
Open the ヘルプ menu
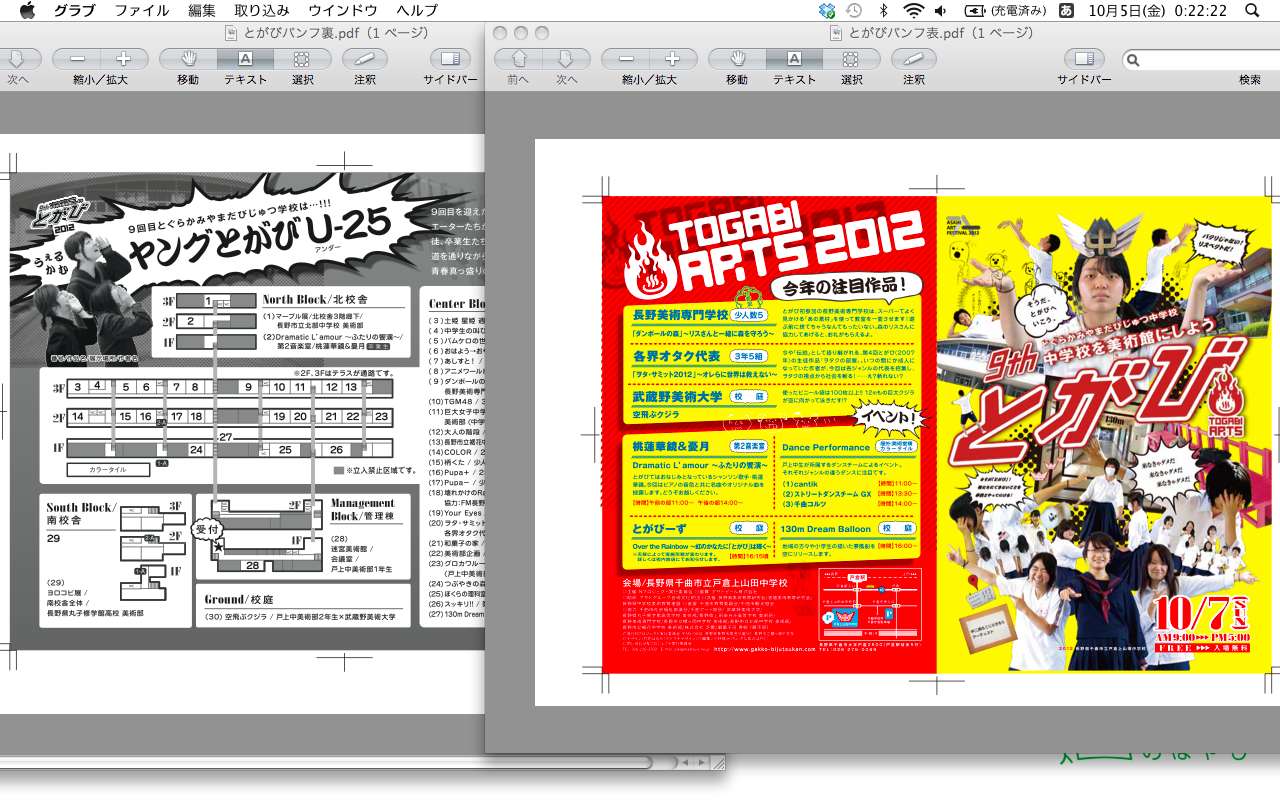(417, 11)
